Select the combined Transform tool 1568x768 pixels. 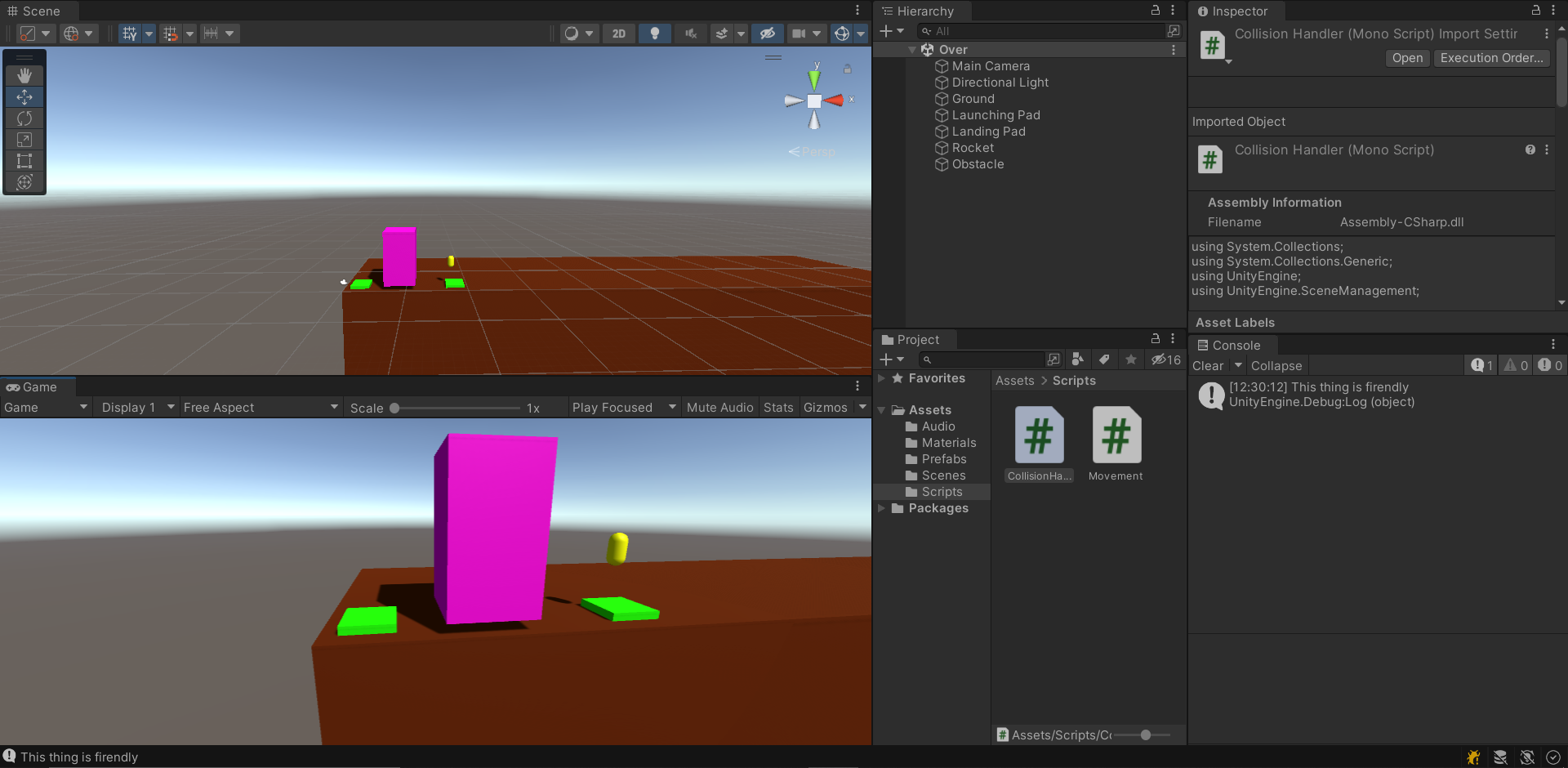point(24,182)
